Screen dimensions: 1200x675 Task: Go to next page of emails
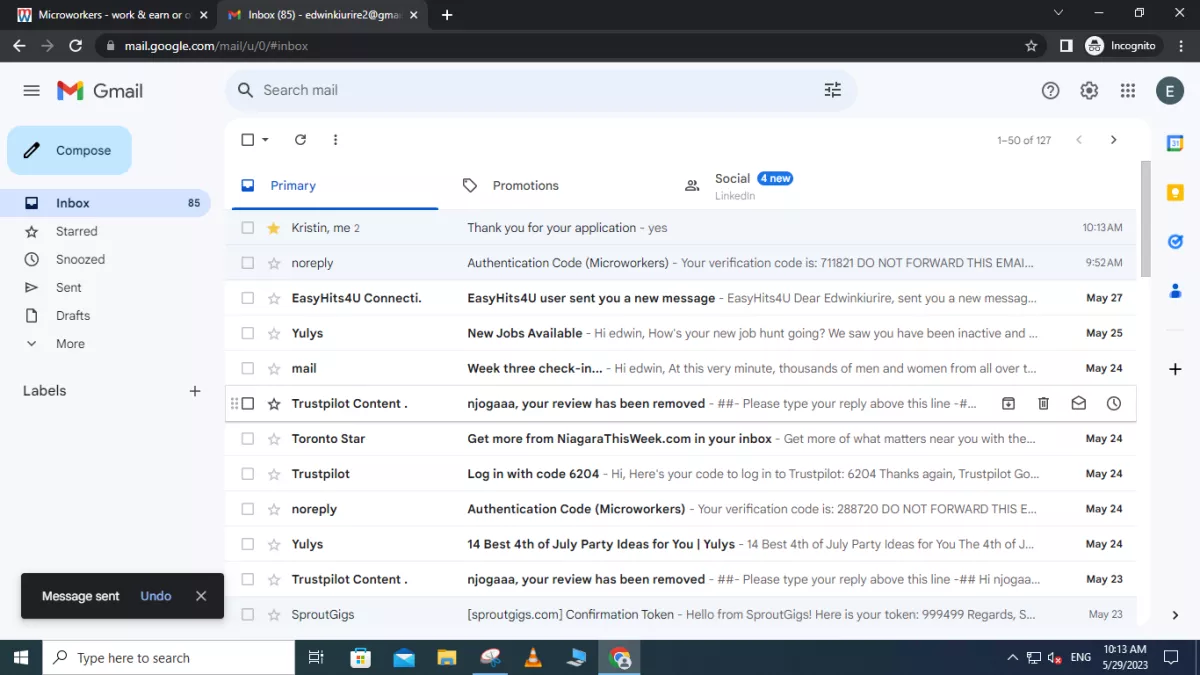click(1113, 140)
